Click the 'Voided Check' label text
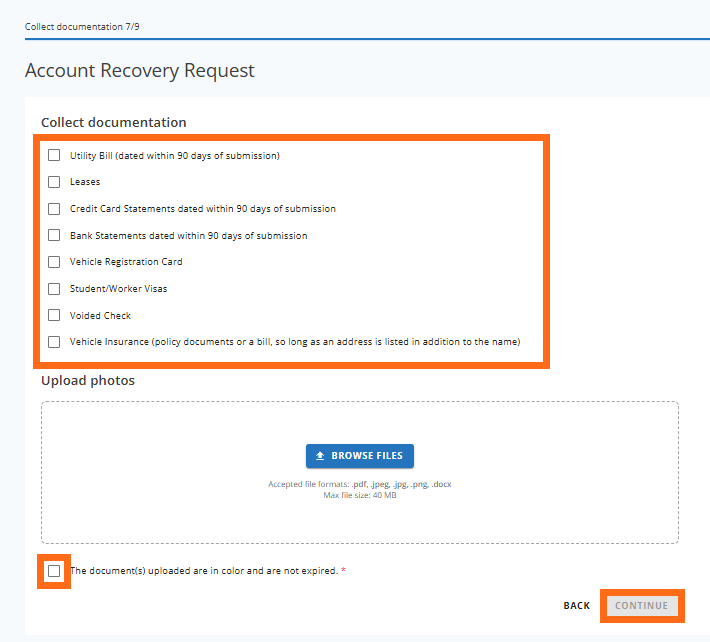 click(x=100, y=316)
